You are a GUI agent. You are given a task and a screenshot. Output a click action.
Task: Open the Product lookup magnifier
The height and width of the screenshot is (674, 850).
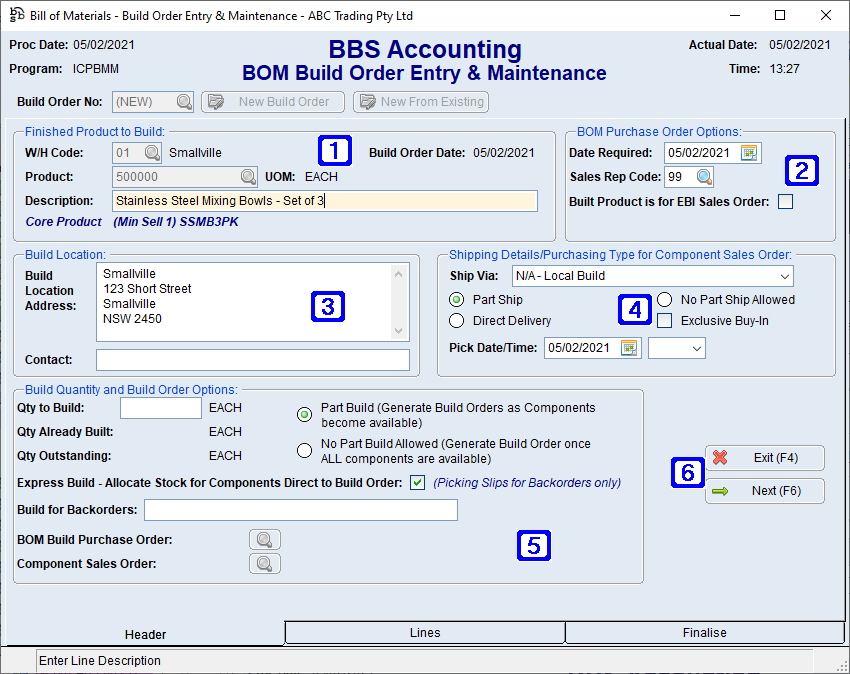249,176
